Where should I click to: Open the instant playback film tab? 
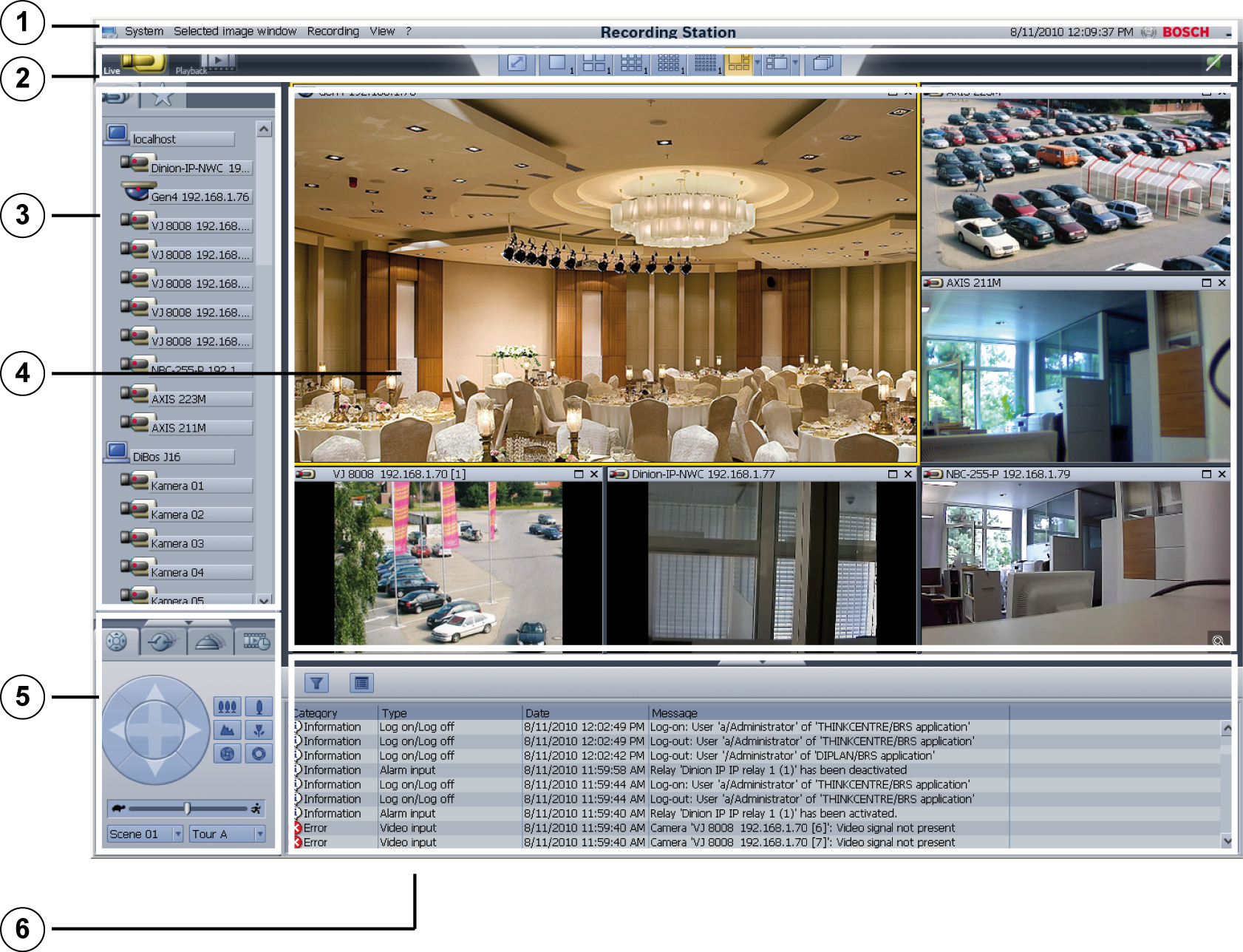(x=256, y=641)
